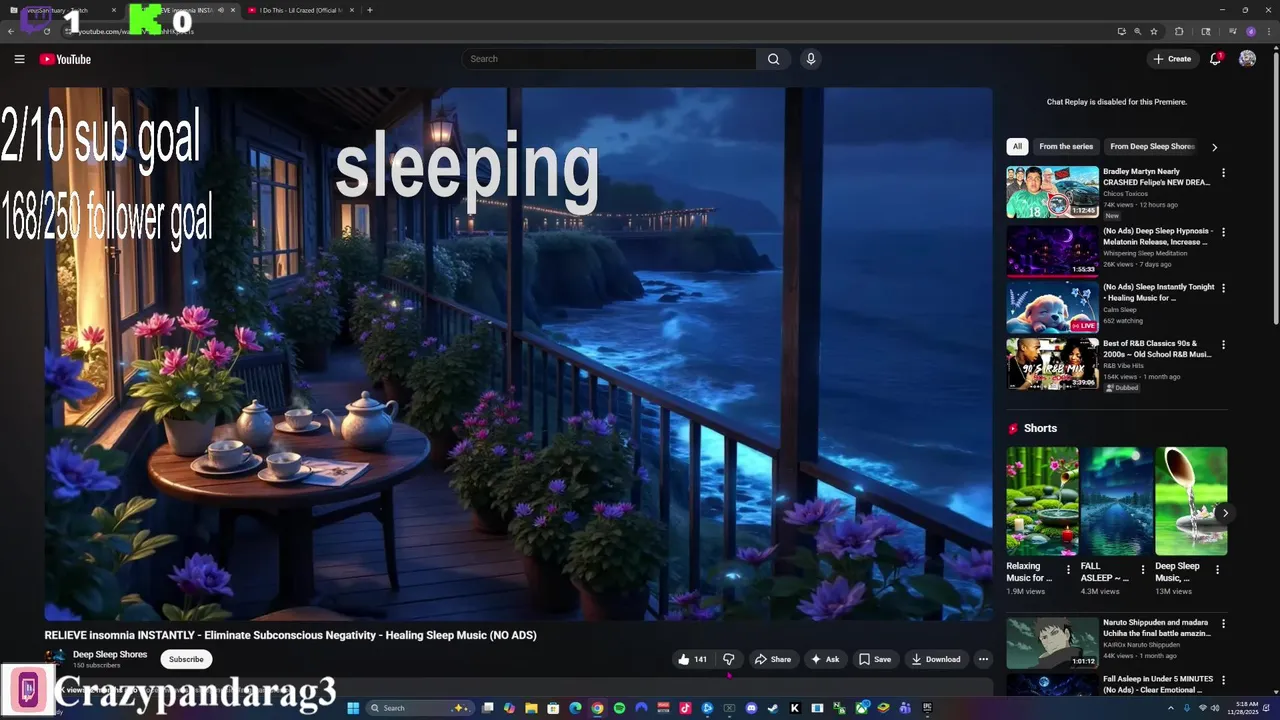Open live Sleep Instantly Tonight thumbnail
Viewport: 1280px width, 720px height.
point(1052,307)
